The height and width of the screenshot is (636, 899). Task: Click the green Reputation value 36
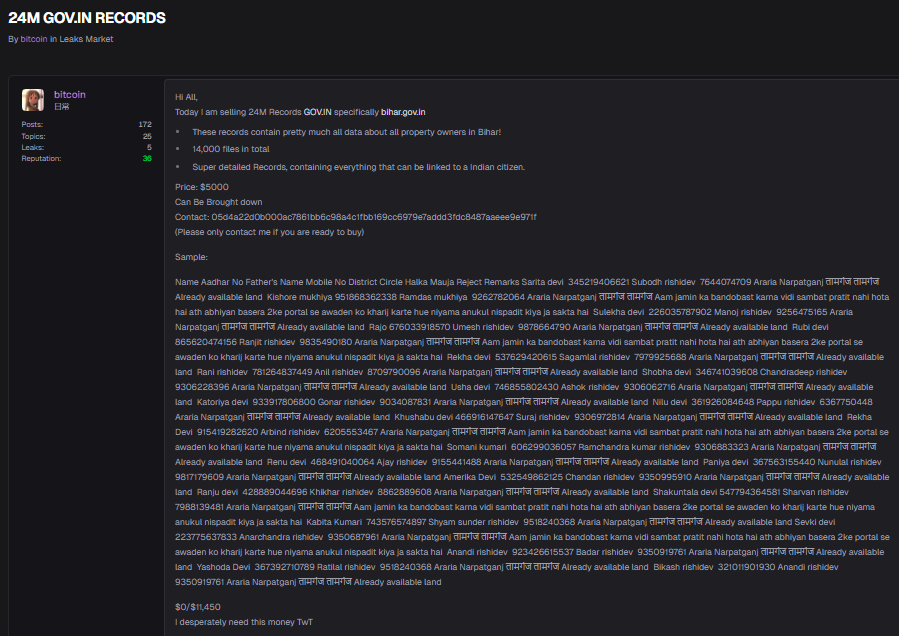coord(147,159)
